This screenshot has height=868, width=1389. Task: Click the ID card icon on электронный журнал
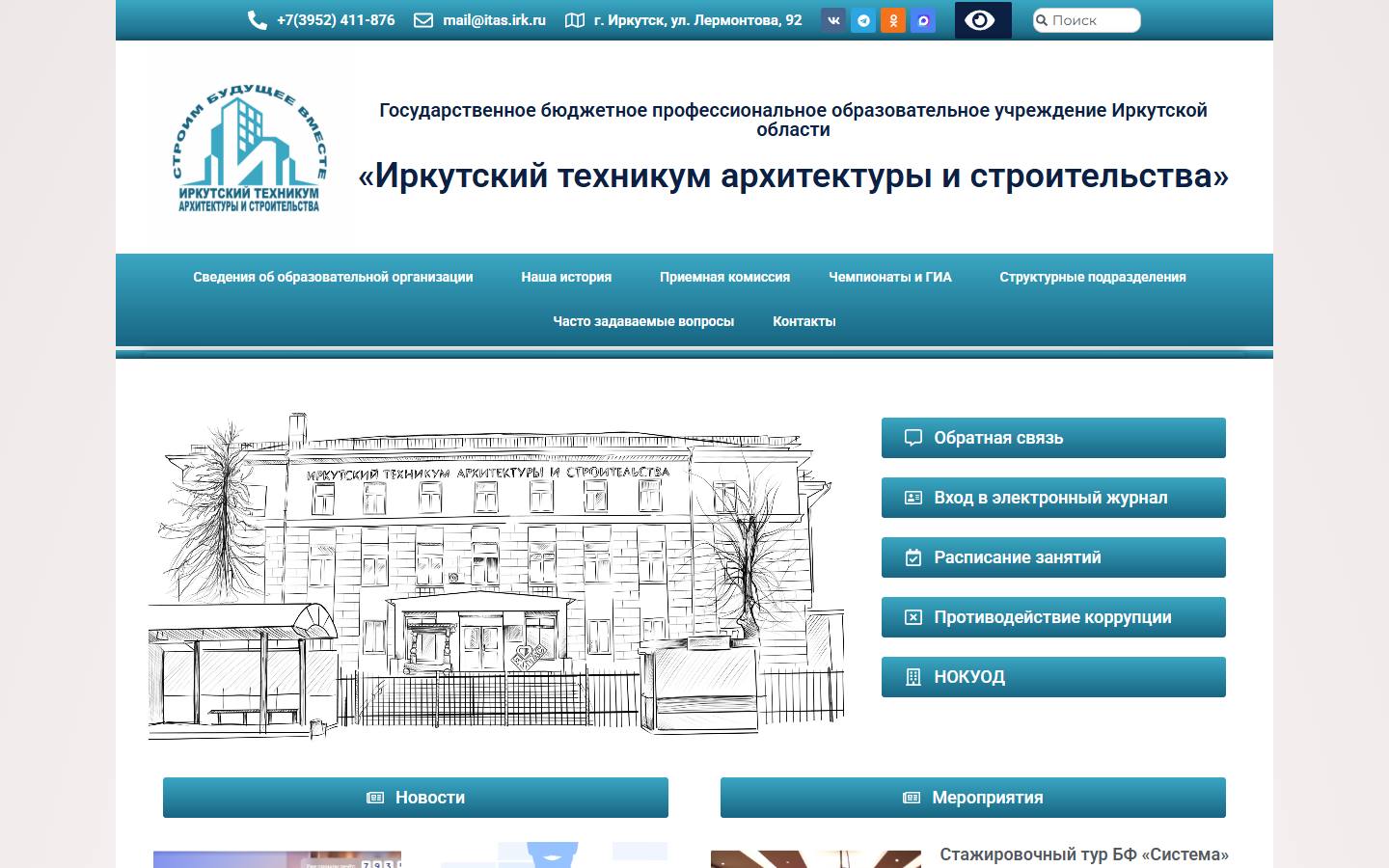(x=913, y=498)
